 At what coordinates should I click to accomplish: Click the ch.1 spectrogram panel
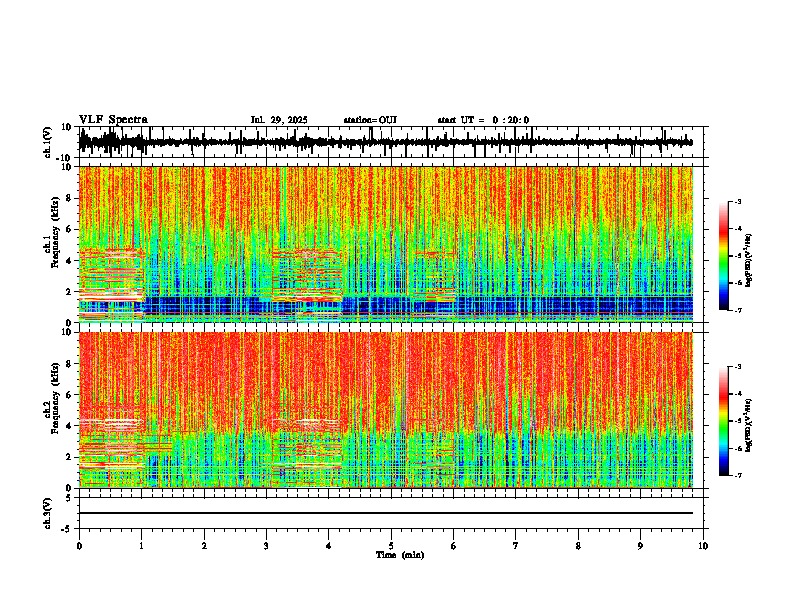point(386,244)
